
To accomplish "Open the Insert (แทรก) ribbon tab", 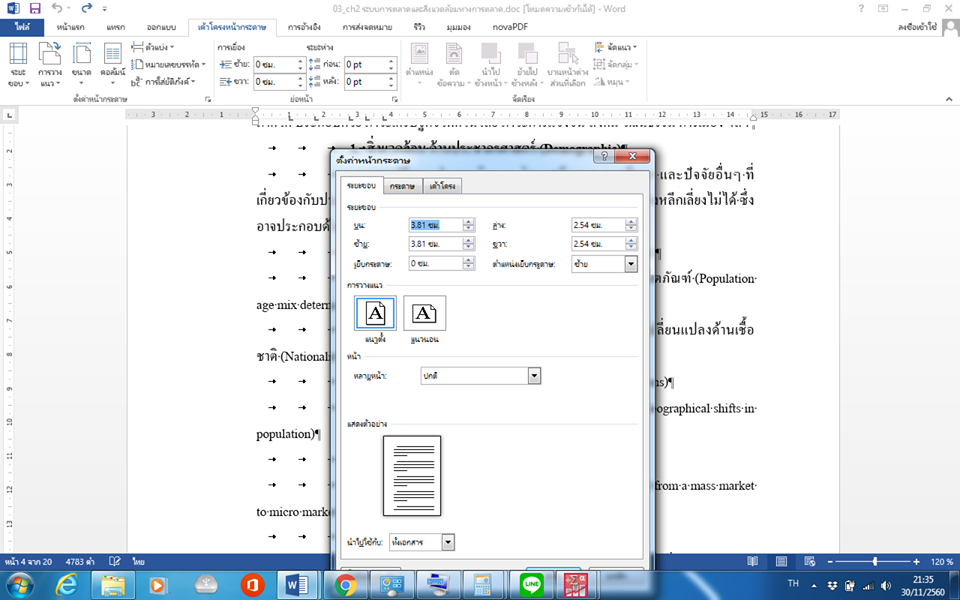I will coord(116,27).
